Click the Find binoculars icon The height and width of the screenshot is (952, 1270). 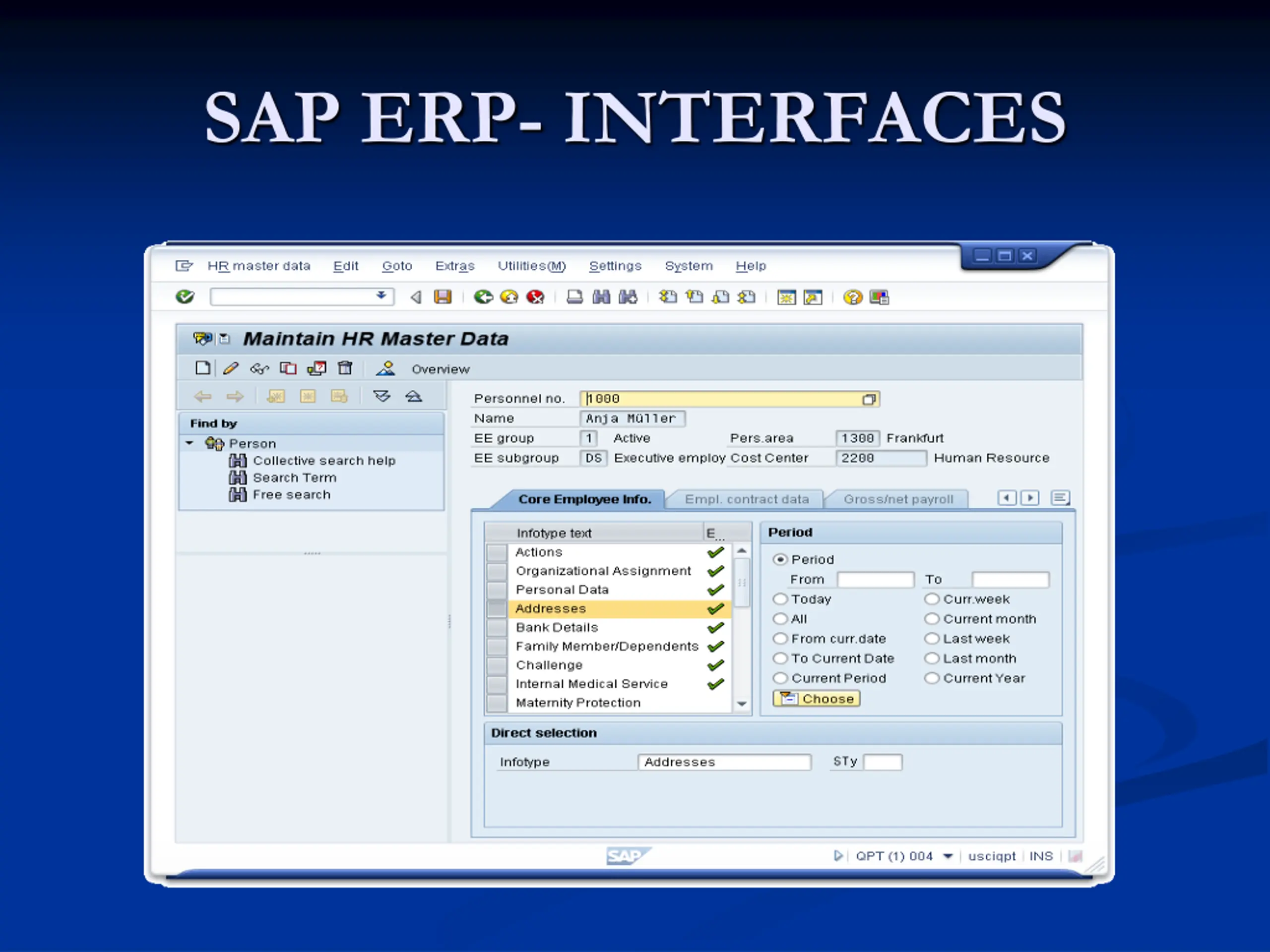point(601,297)
